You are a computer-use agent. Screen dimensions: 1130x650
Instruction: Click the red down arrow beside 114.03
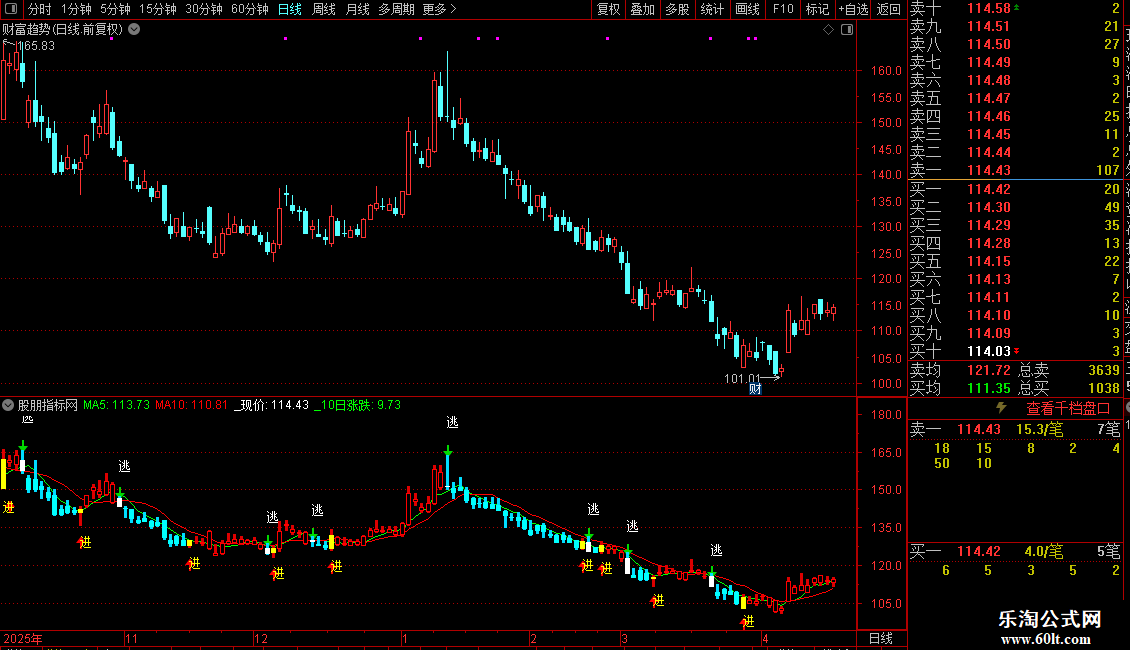1016,351
